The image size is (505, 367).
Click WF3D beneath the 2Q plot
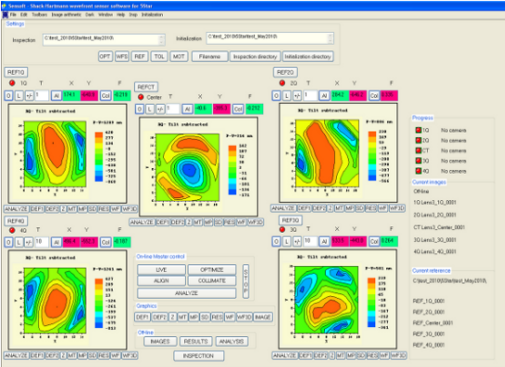pyautogui.click(x=397, y=208)
